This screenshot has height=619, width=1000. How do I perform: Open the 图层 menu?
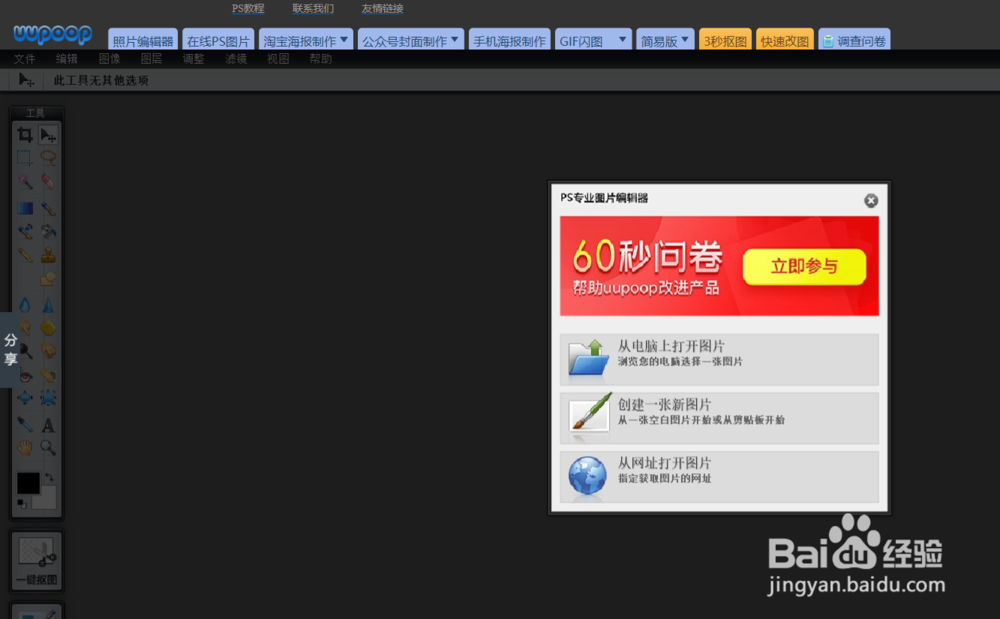tap(151, 59)
